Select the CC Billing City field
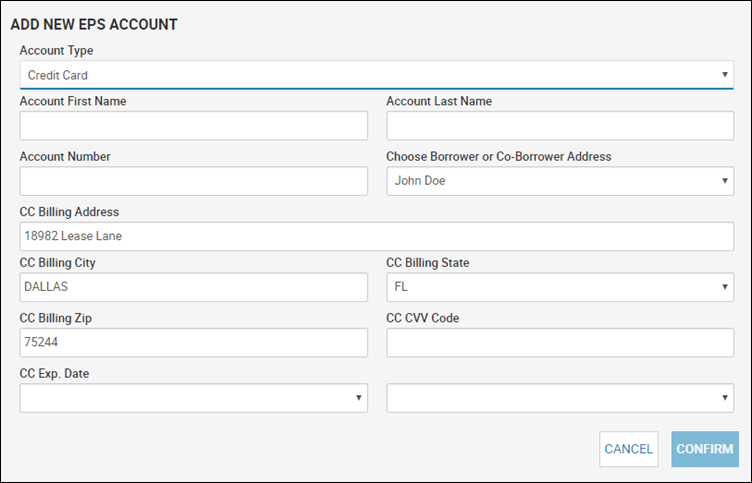Viewport: 752px width, 483px height. [194, 287]
